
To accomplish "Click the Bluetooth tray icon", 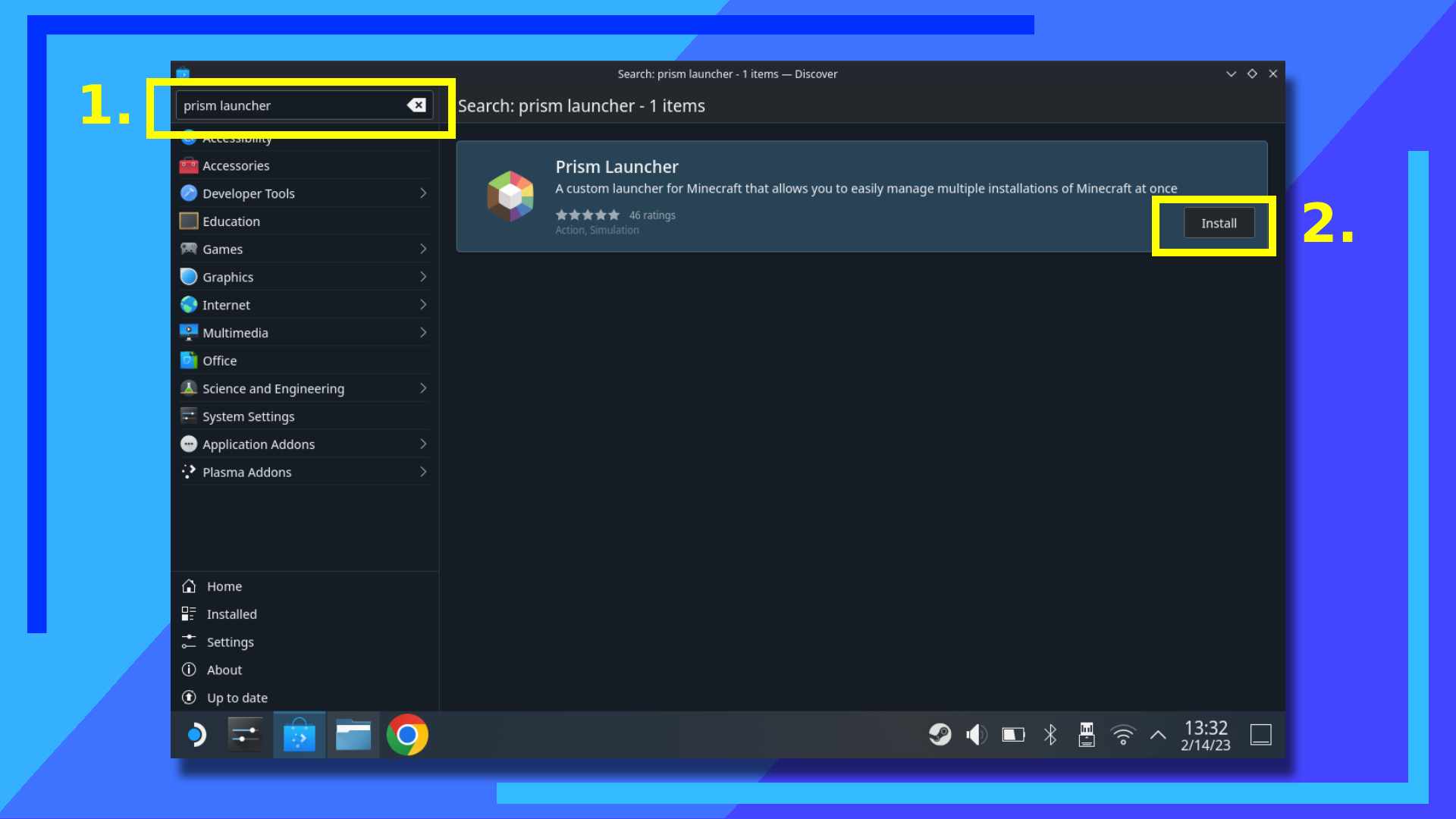I will (1051, 734).
